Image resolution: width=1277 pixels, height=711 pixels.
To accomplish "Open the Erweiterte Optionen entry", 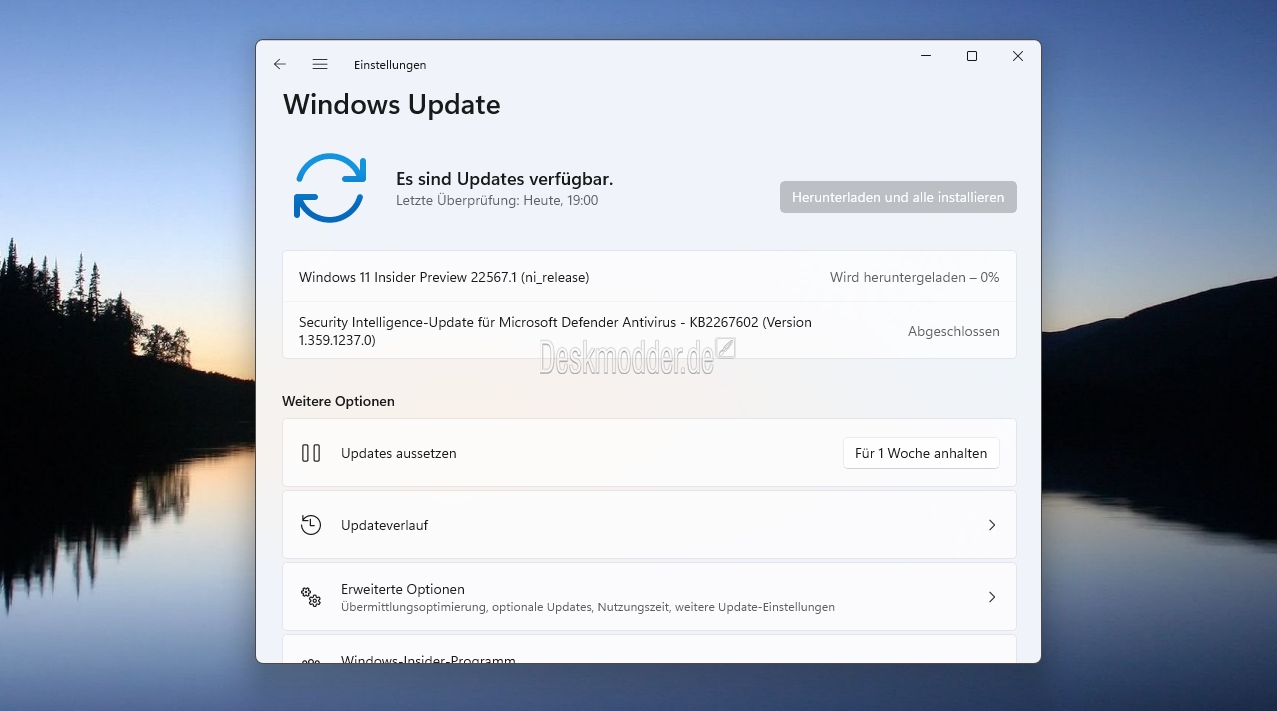I will coord(649,597).
